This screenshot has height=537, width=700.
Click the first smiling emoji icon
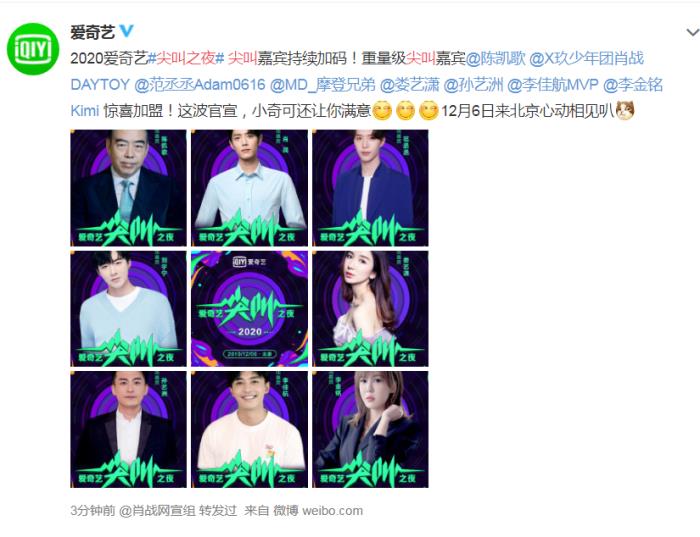382,111
